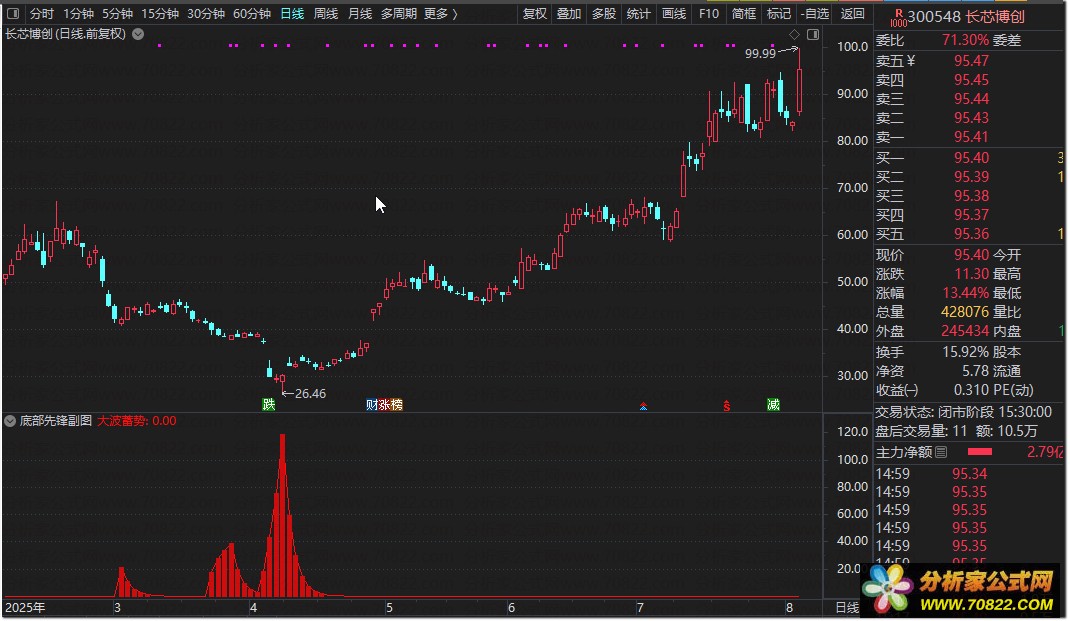The height and width of the screenshot is (621, 1070).
Task: Click the 净资 5.78 value
Action: pyautogui.click(x=975, y=372)
